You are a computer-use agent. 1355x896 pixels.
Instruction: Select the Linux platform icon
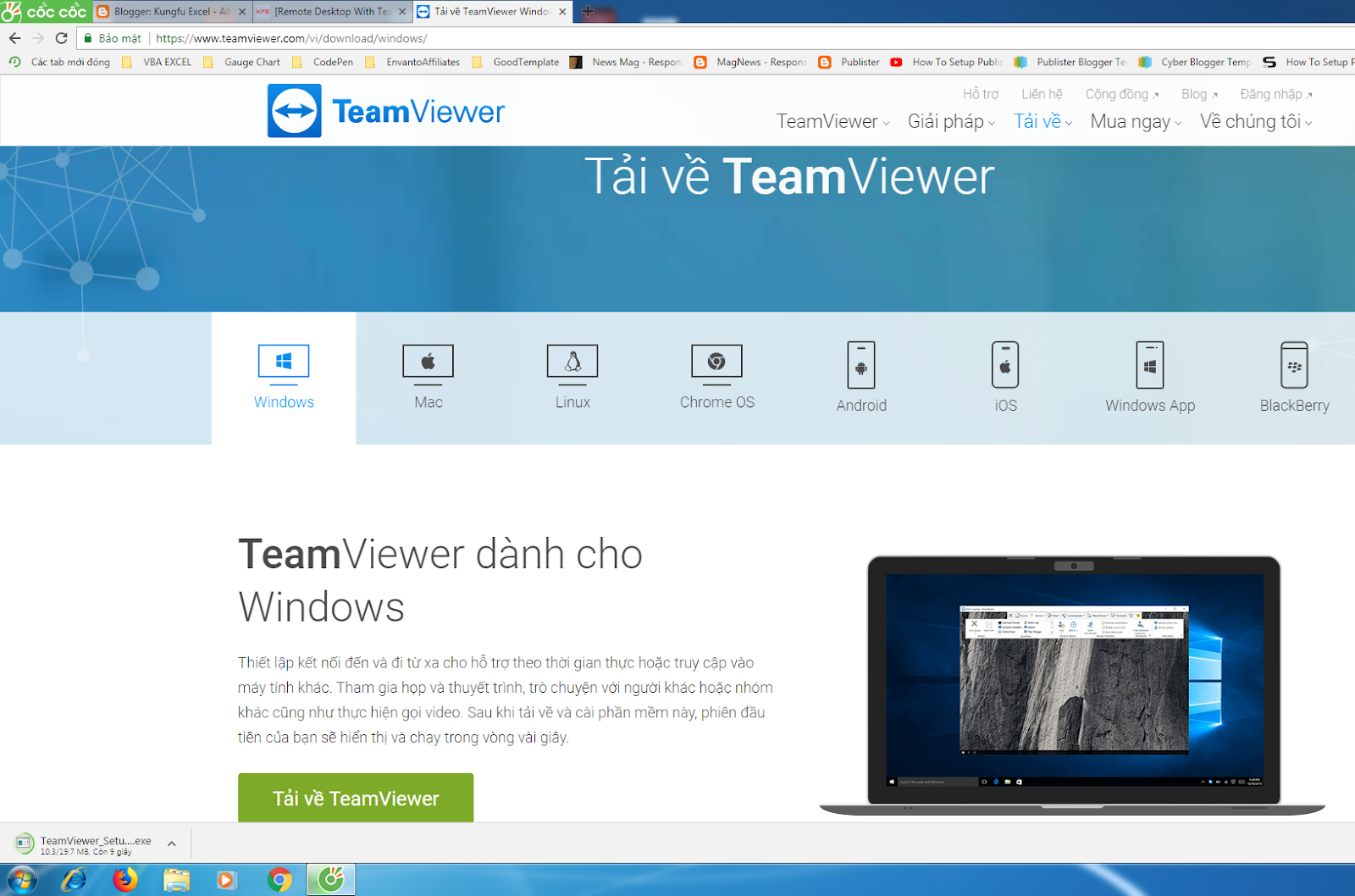(572, 362)
